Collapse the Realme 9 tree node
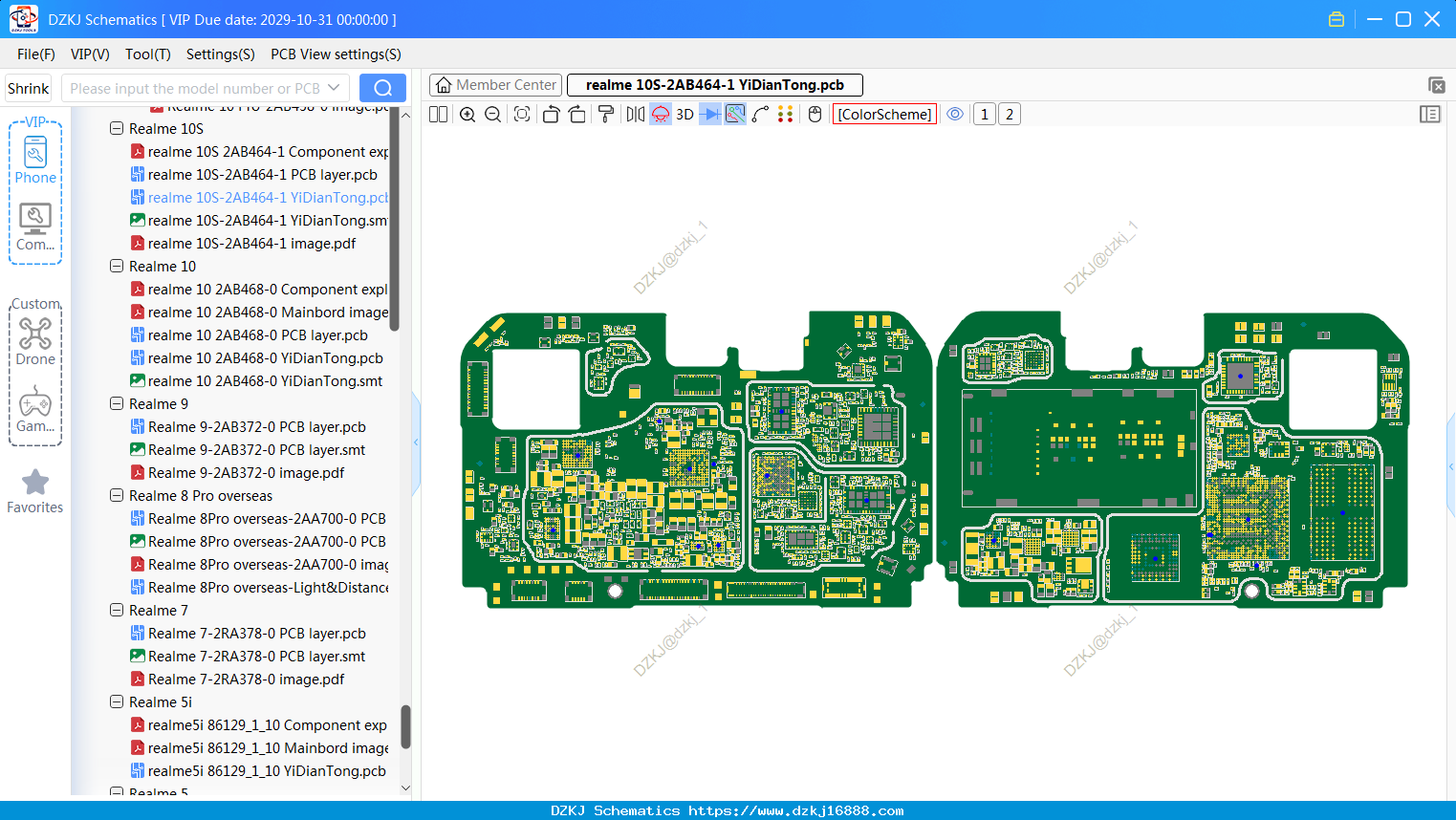The height and width of the screenshot is (820, 1456). (117, 403)
